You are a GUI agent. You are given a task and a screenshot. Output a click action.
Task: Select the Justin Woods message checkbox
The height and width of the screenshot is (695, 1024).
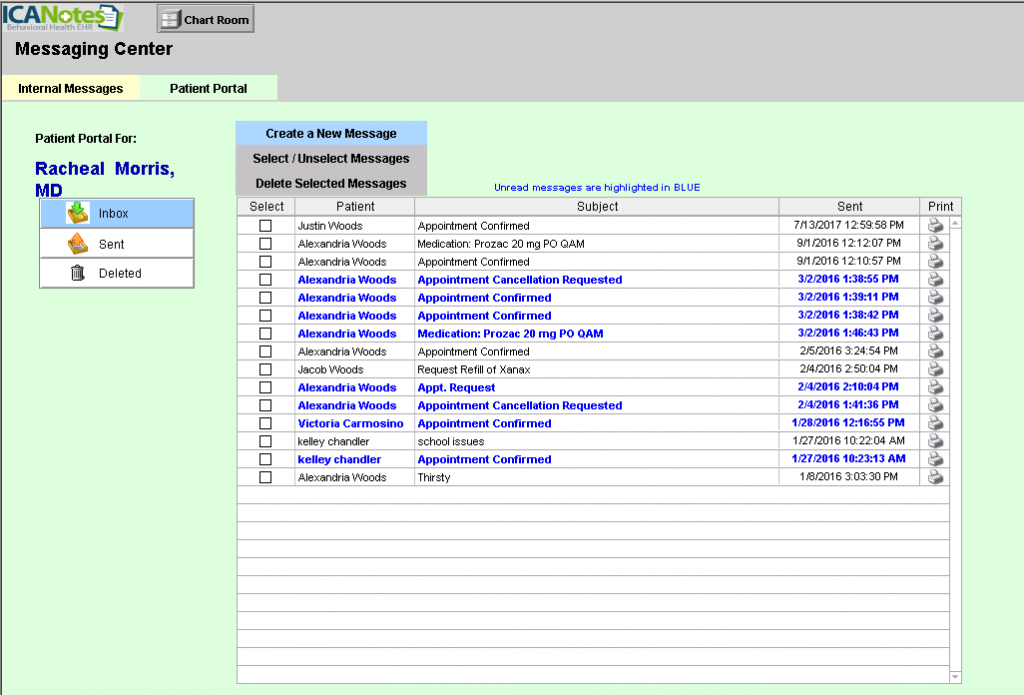(x=265, y=226)
